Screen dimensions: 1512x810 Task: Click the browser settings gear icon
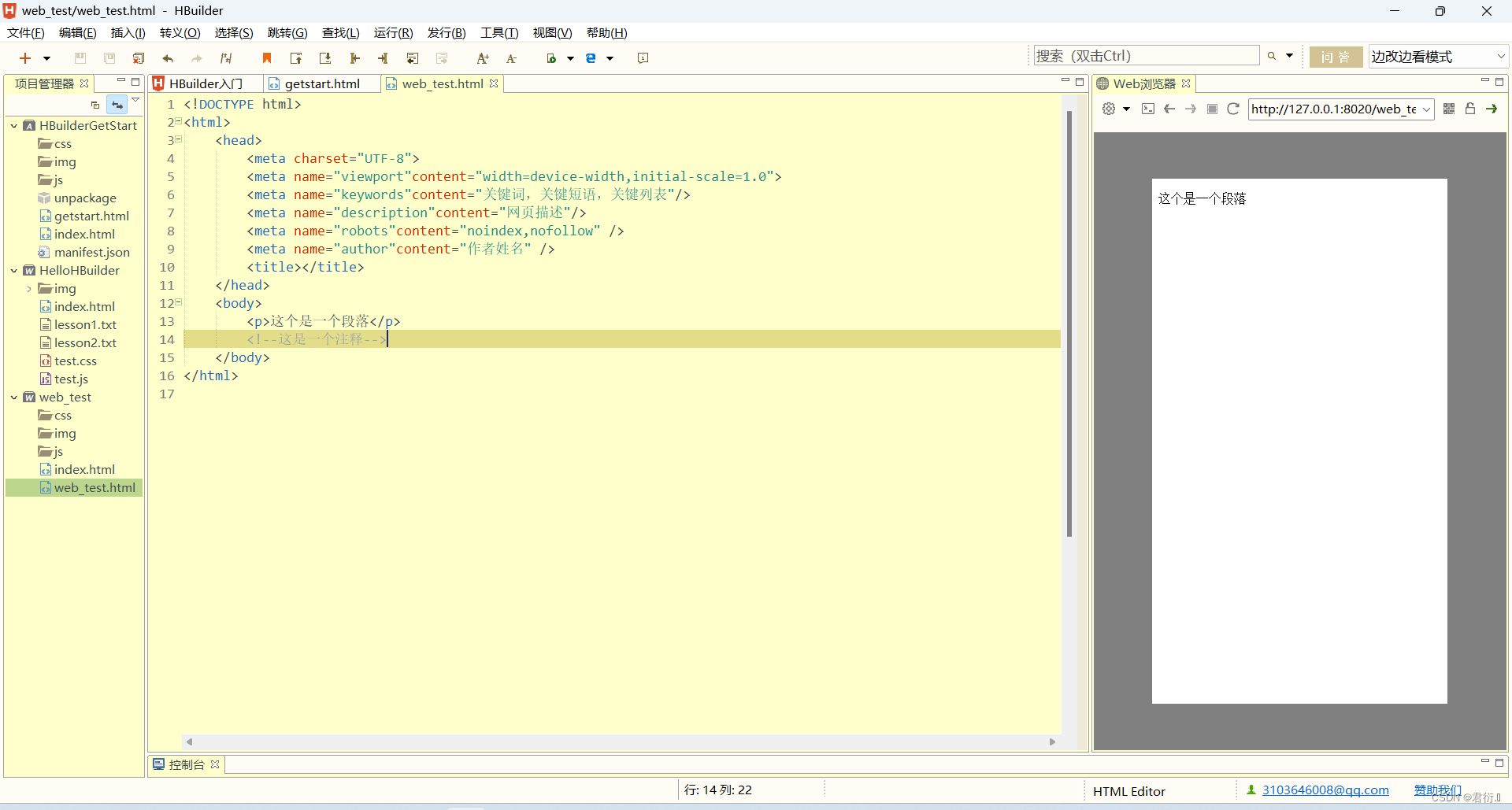(x=1109, y=109)
